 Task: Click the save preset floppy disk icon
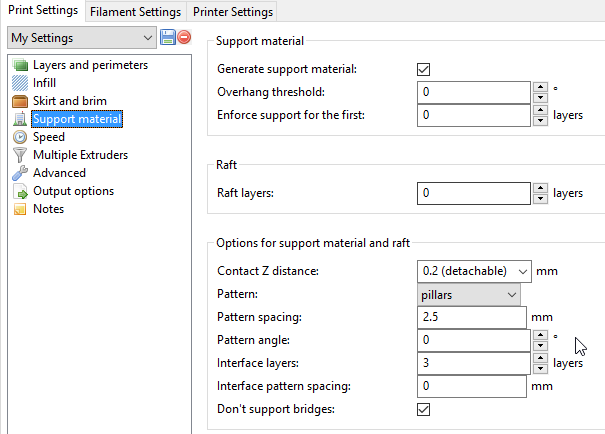click(167, 38)
